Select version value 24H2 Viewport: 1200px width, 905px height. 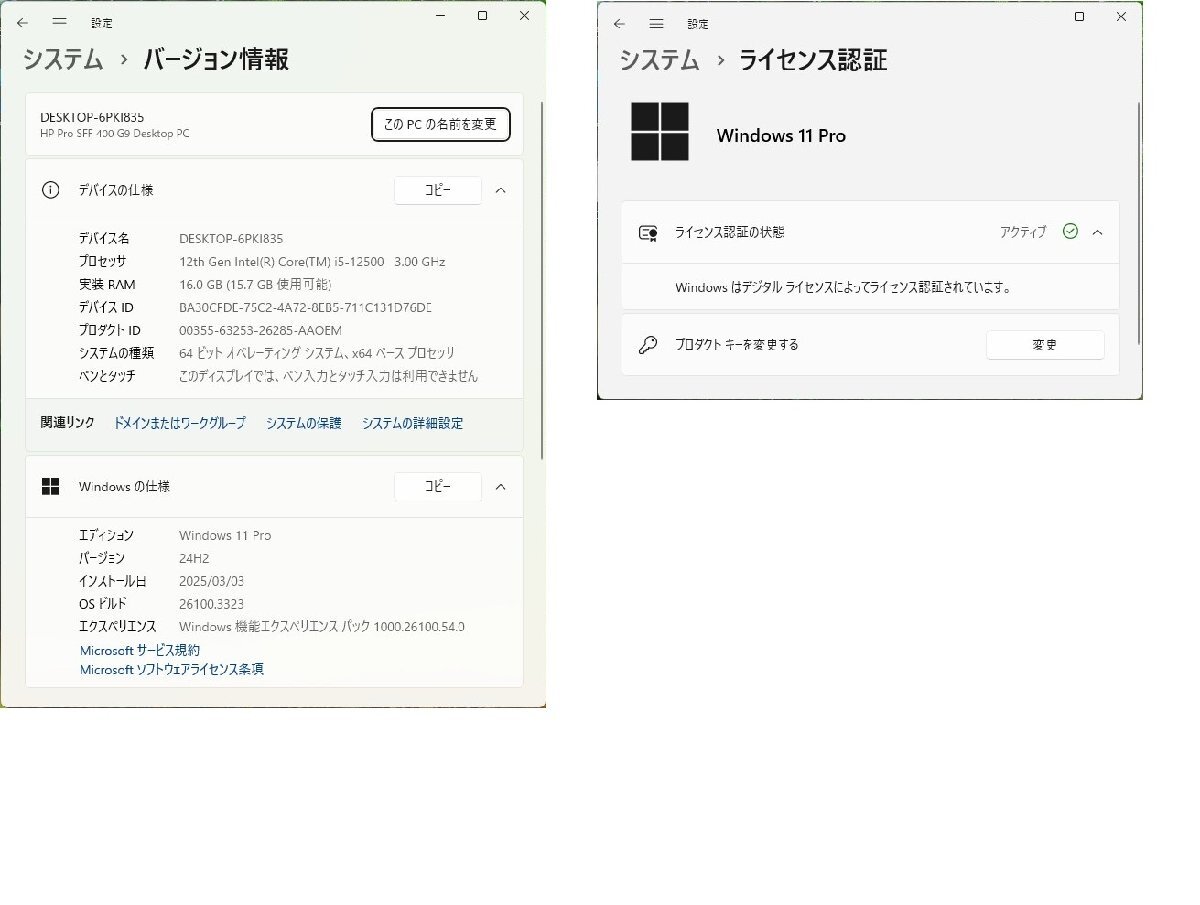point(194,558)
